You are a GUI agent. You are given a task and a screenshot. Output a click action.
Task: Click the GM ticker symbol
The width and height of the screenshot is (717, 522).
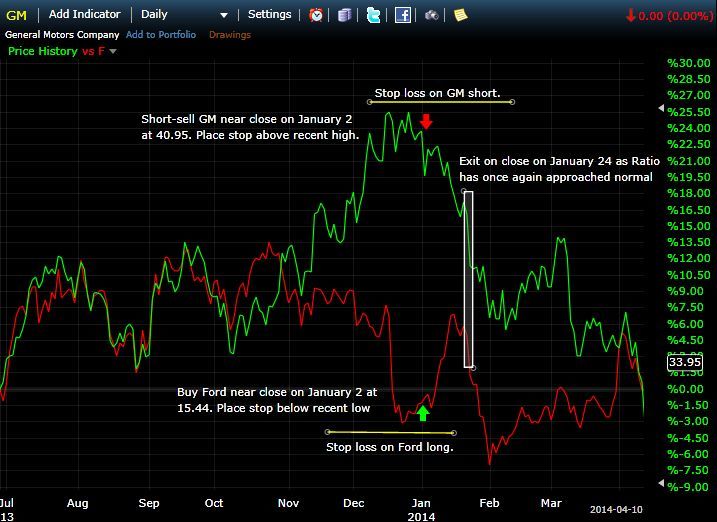click(16, 15)
